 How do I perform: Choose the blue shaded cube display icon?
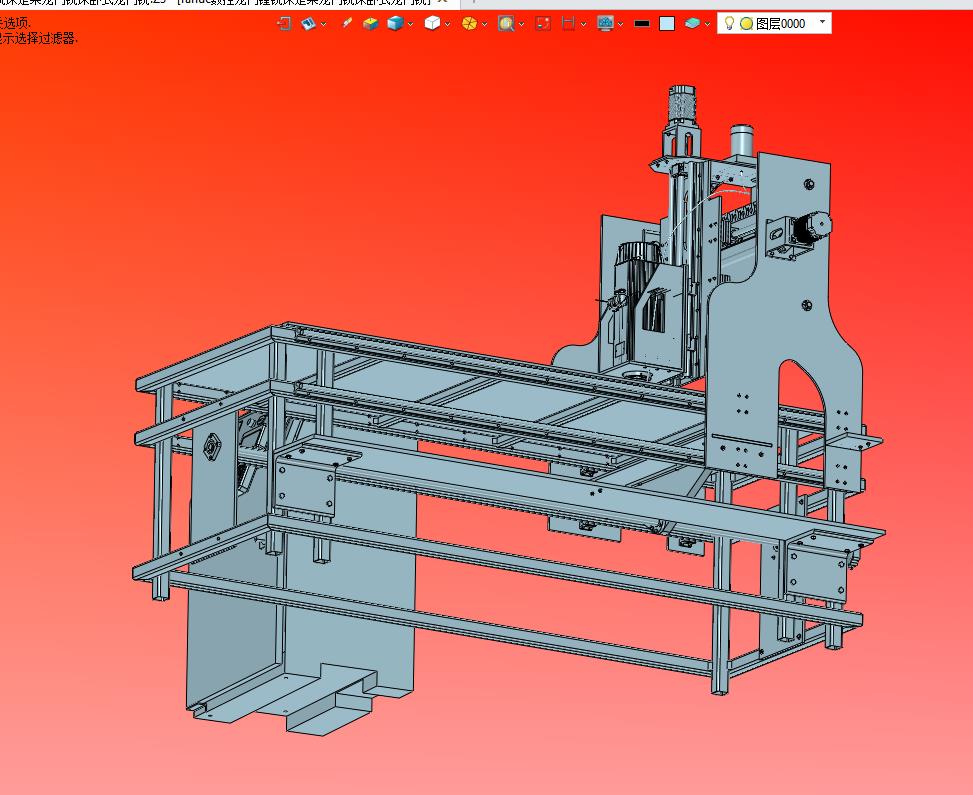coord(395,24)
